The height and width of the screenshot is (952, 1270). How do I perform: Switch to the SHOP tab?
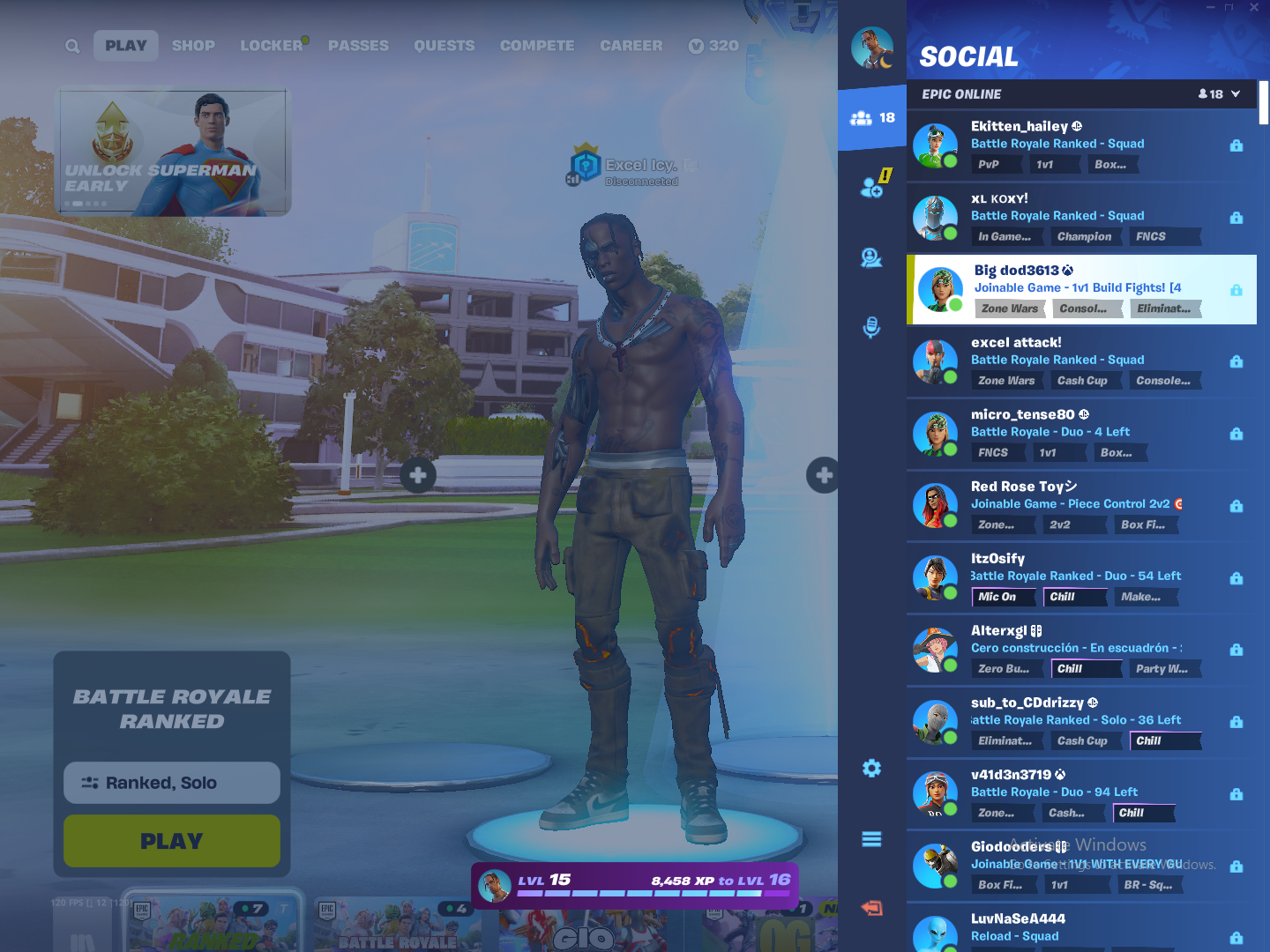193,46
